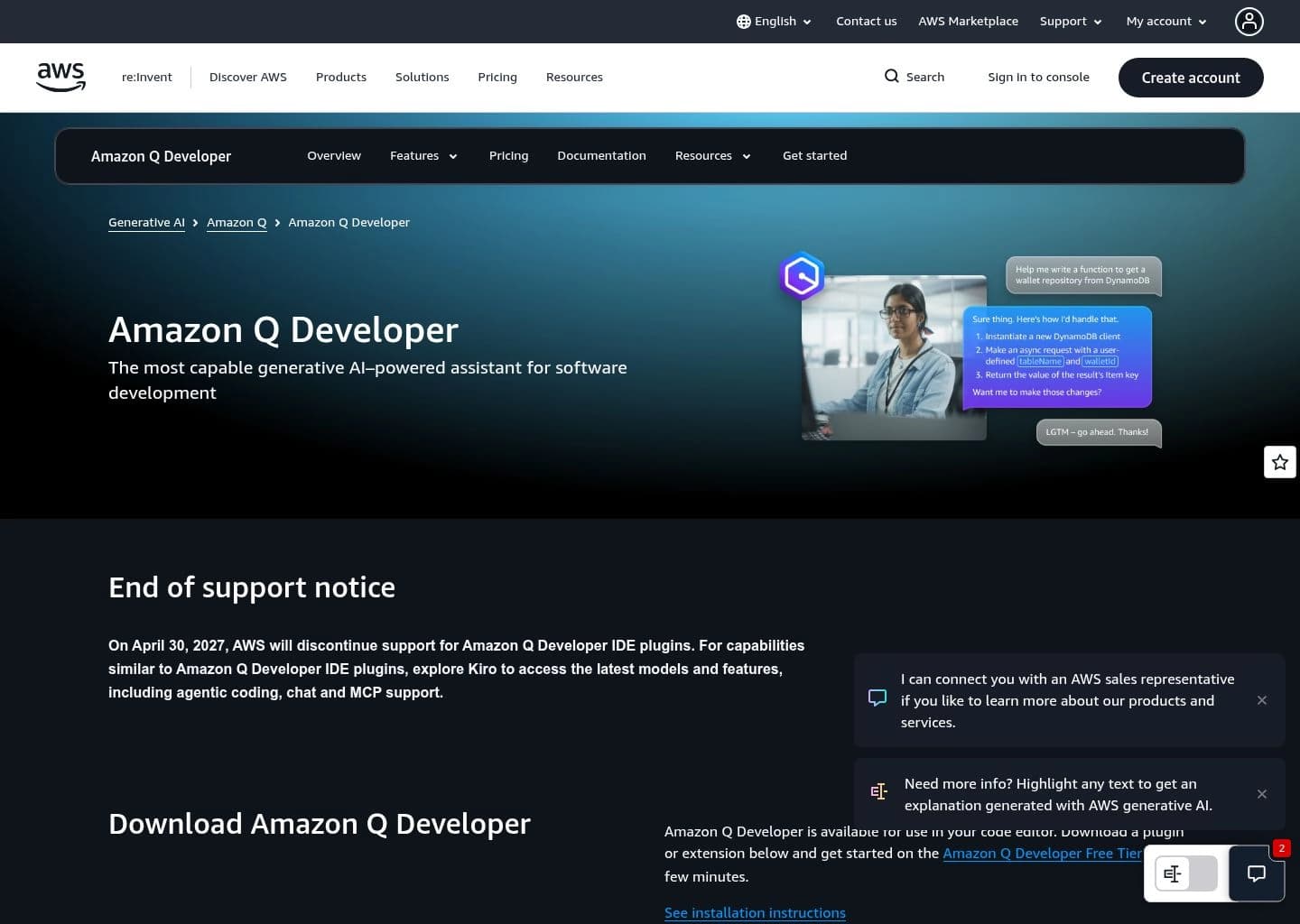1300x924 pixels.
Task: Open Discover AWS menu
Action: pyautogui.click(x=248, y=78)
